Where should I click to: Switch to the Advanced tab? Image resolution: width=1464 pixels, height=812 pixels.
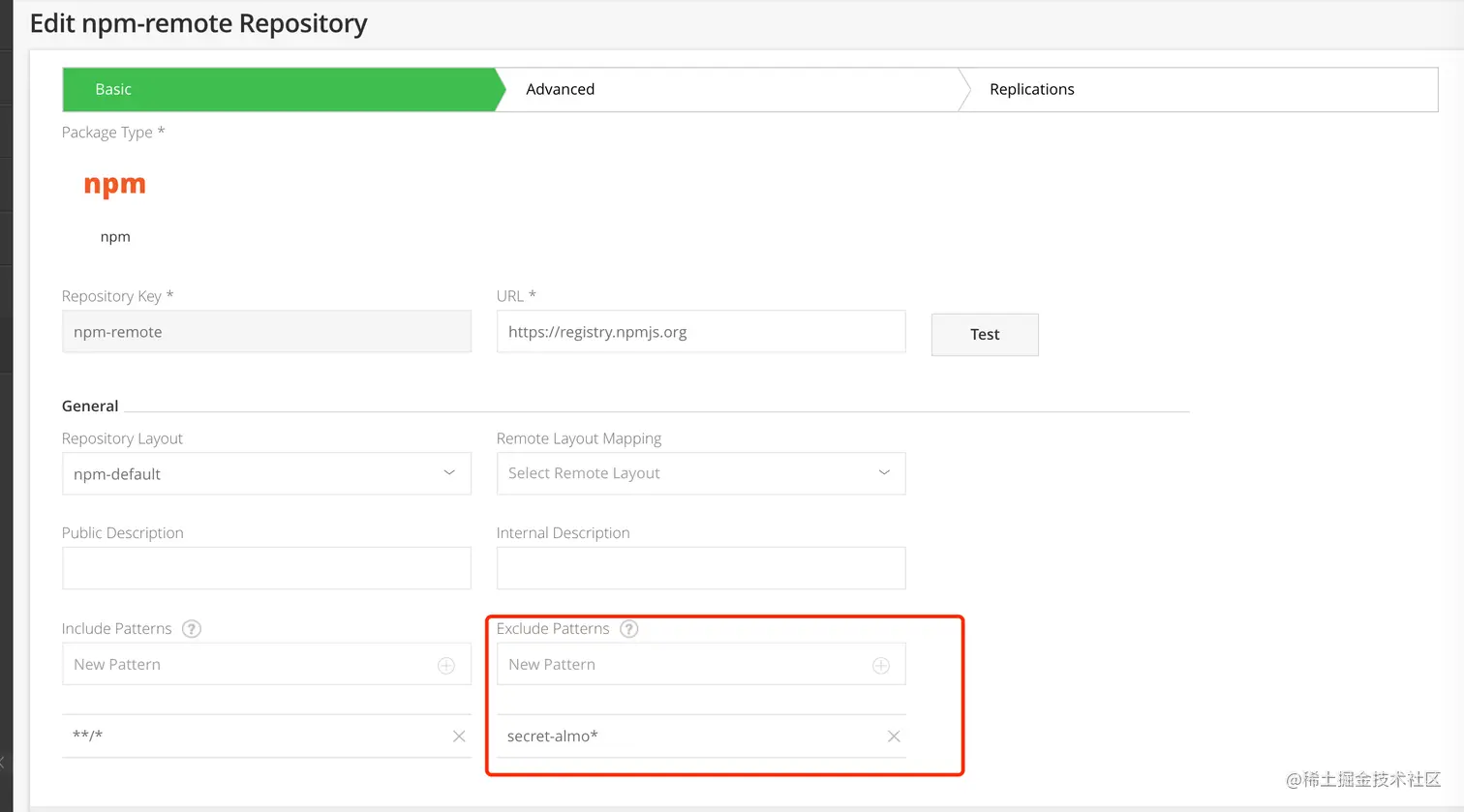561,89
